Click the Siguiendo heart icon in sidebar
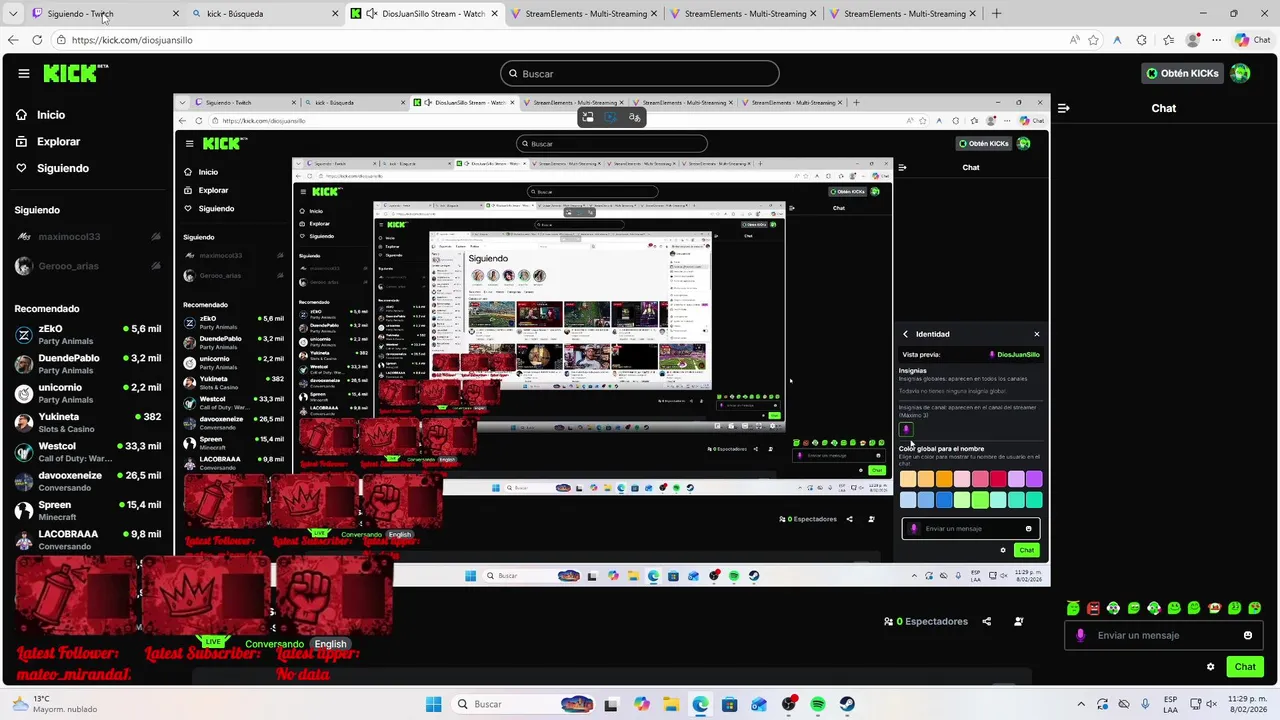 (x=21, y=168)
